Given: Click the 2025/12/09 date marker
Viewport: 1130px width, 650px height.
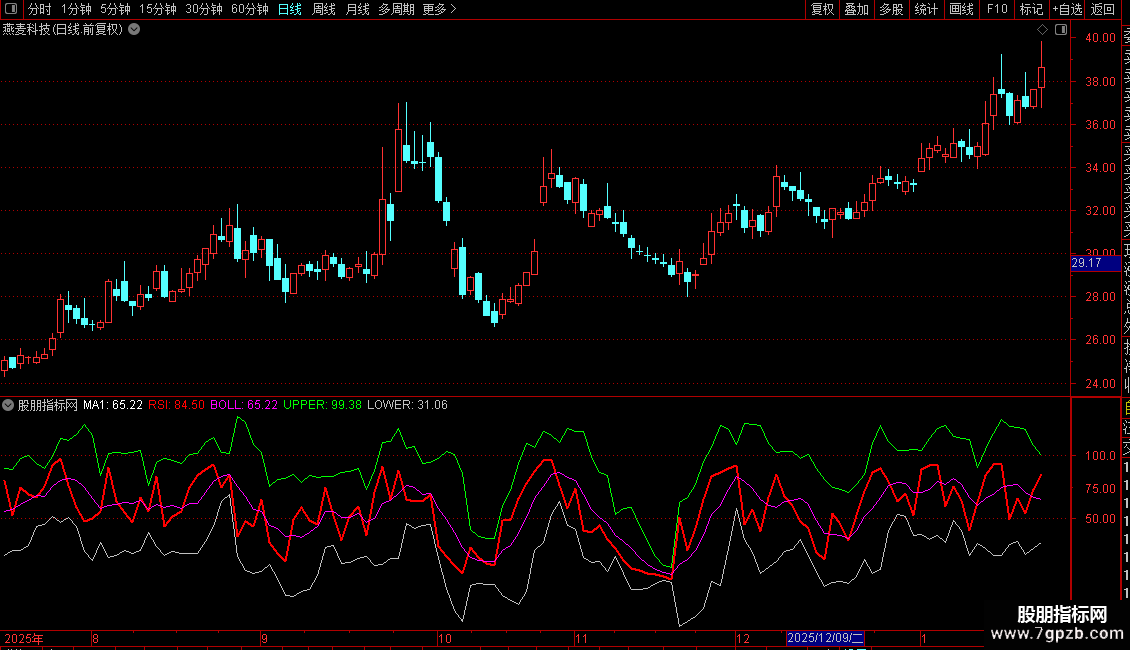Looking at the screenshot, I should pos(825,638).
